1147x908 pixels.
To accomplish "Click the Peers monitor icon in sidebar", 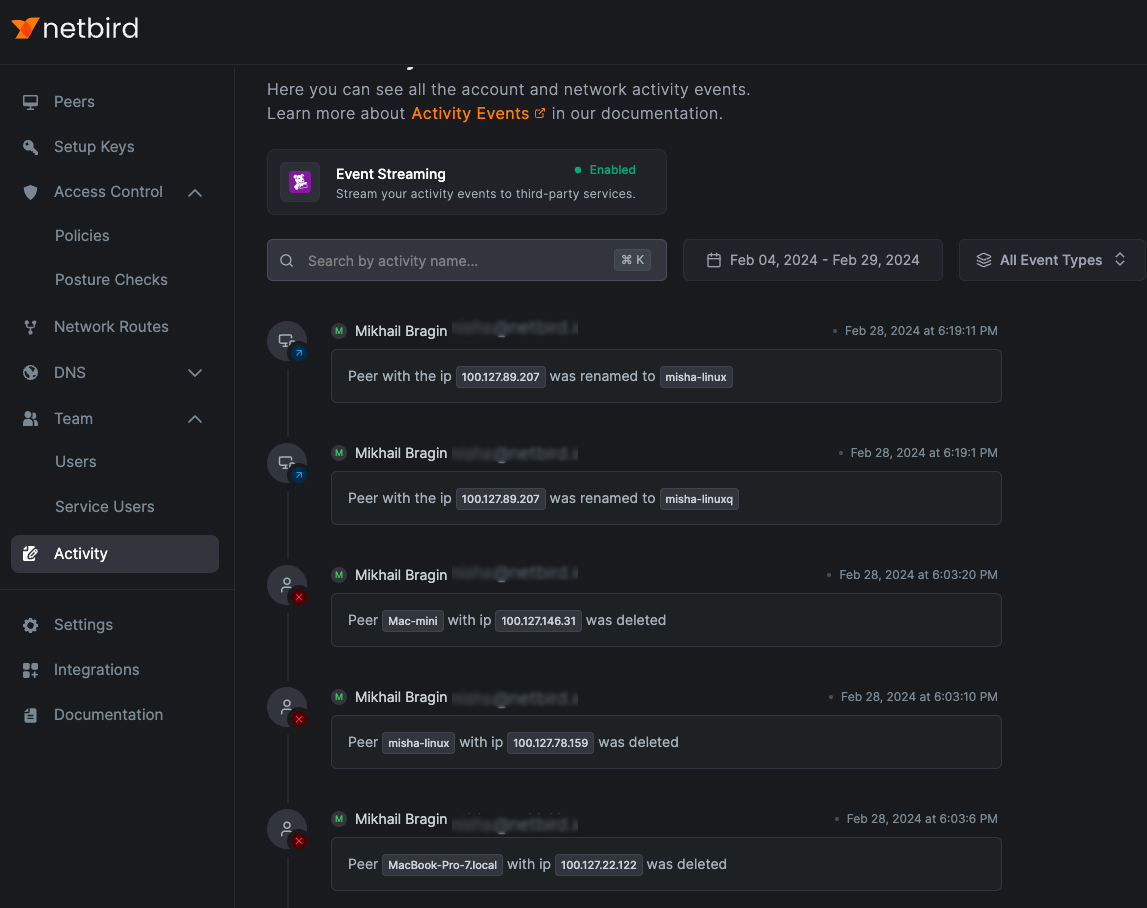I will point(31,102).
